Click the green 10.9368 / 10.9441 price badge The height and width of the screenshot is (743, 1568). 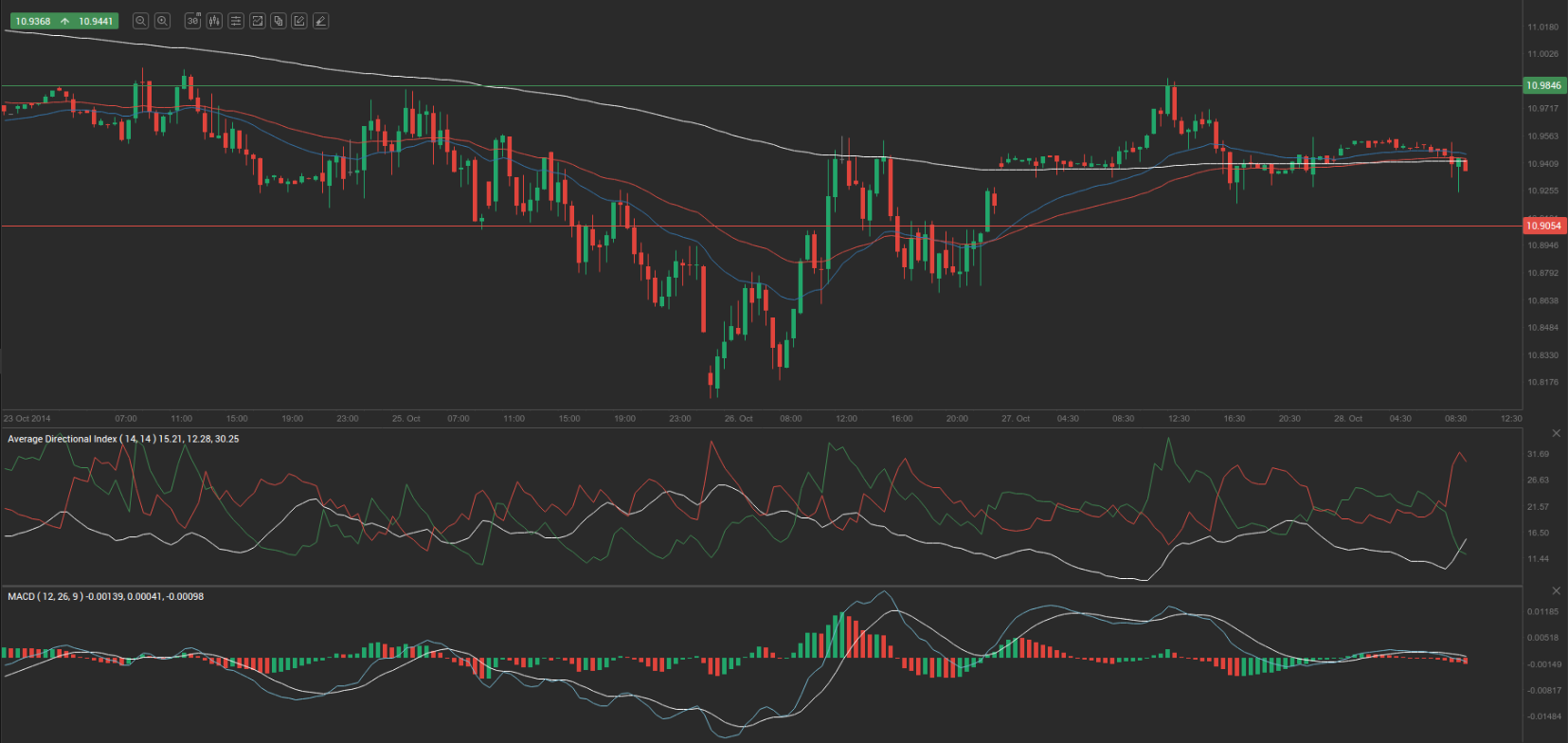[63, 21]
